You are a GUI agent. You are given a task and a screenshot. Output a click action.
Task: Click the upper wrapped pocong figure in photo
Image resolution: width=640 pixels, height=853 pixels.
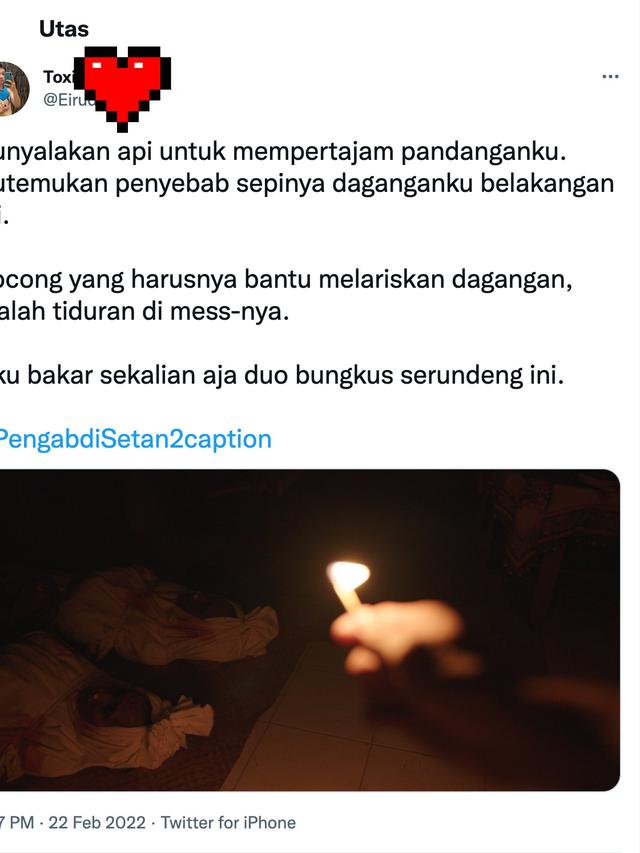tap(169, 615)
